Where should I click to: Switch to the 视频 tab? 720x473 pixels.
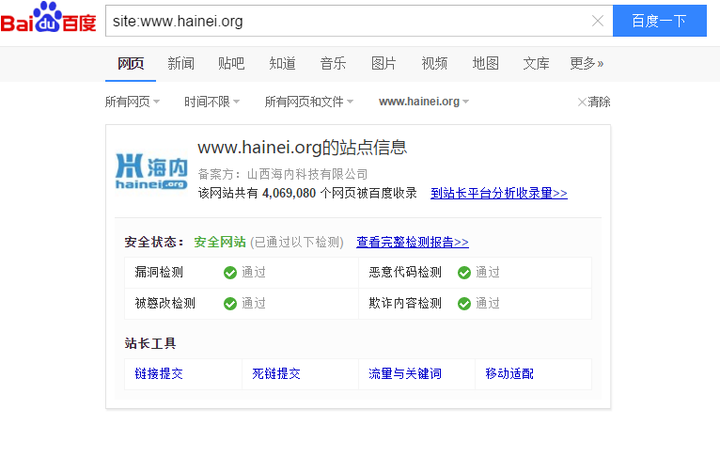click(434, 63)
